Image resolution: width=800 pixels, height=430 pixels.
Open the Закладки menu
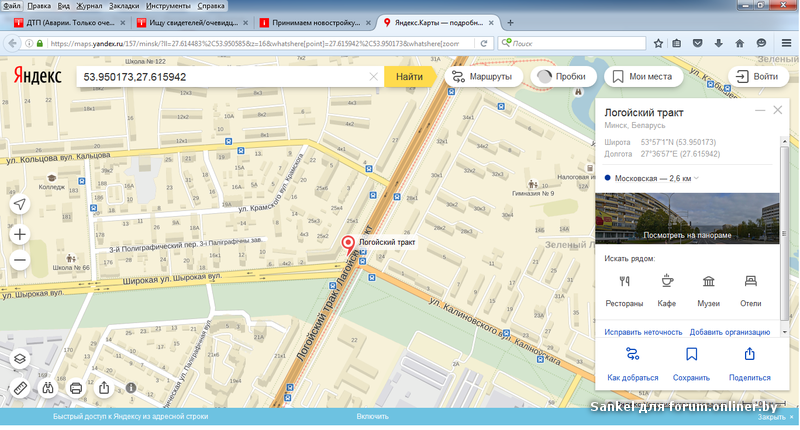point(123,5)
